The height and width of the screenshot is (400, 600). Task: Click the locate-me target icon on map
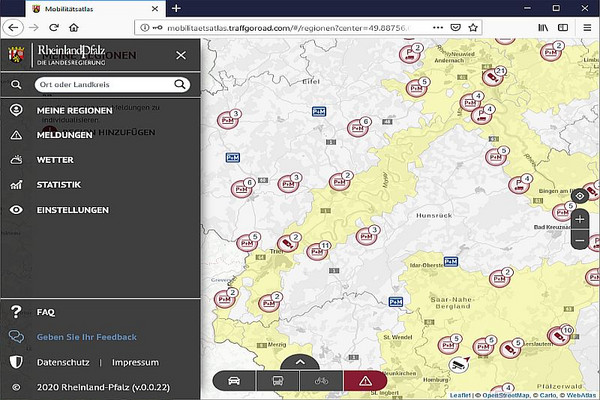(580, 196)
